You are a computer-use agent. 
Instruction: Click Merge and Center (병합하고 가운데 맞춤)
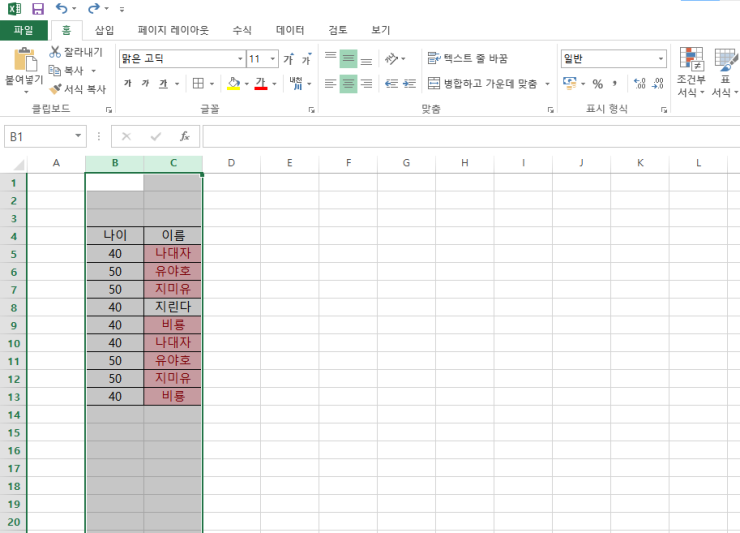[x=482, y=84]
